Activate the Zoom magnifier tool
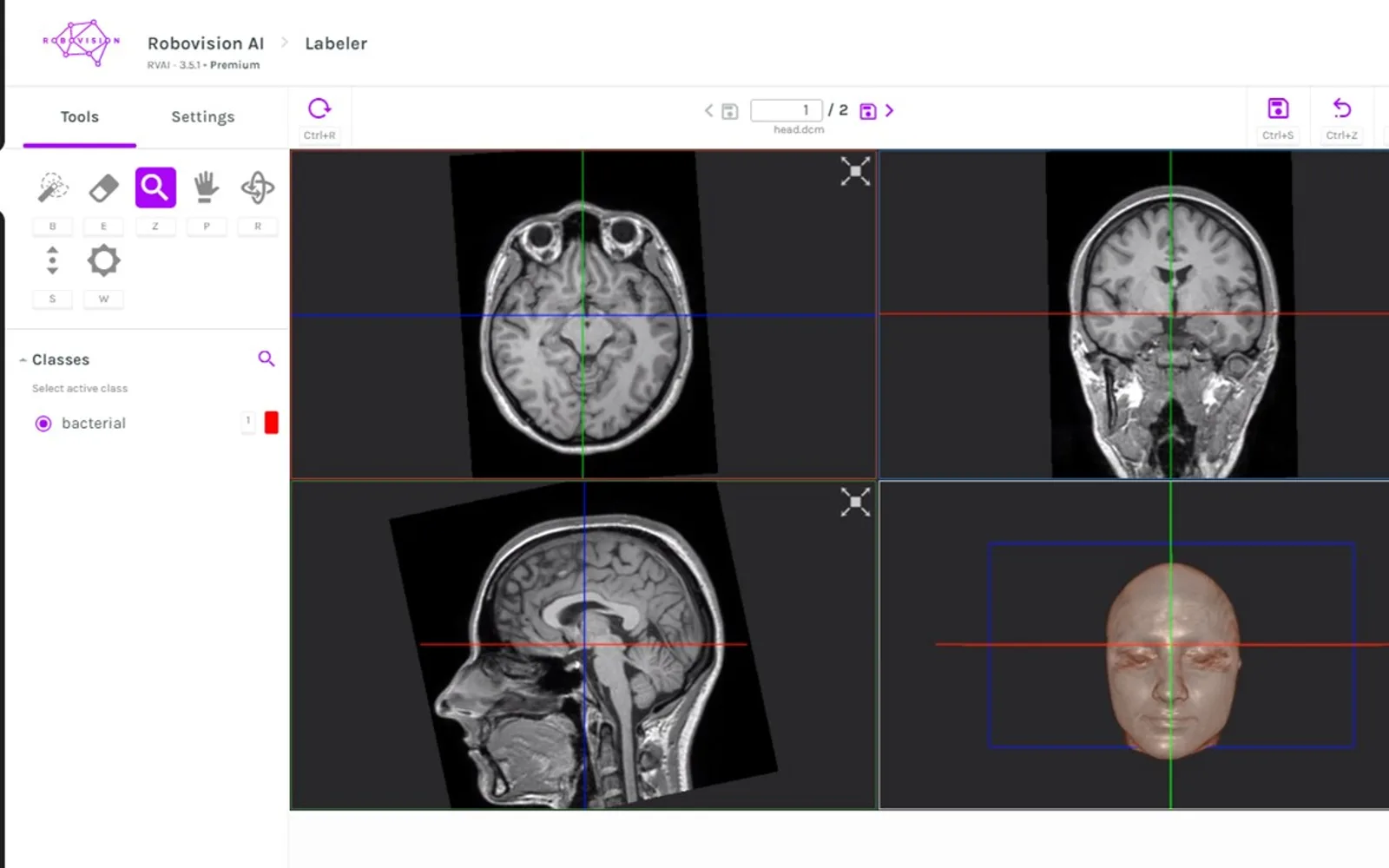 coord(155,187)
